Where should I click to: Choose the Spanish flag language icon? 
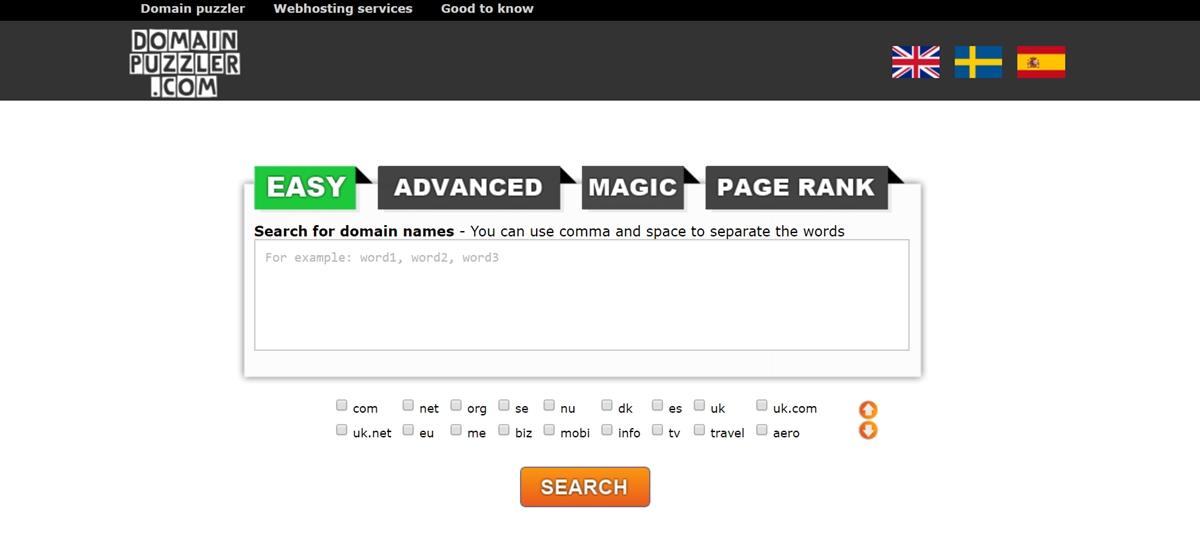pos(1041,62)
